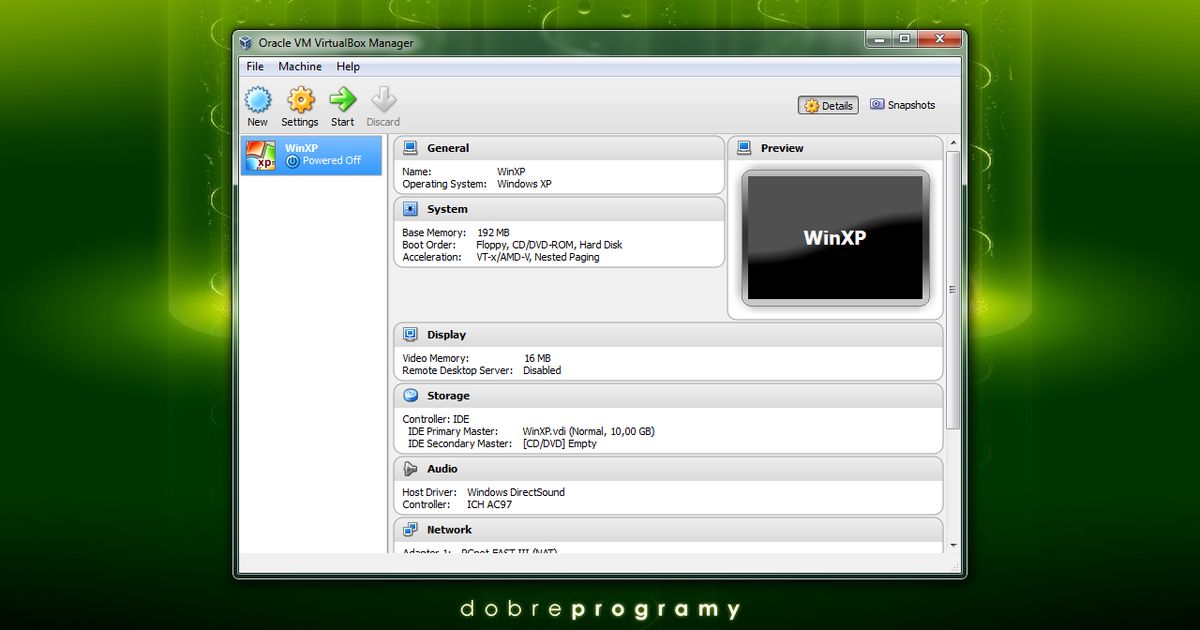This screenshot has width=1200, height=630.
Task: Click audio Controller value ICH AC97
Action: point(490,504)
